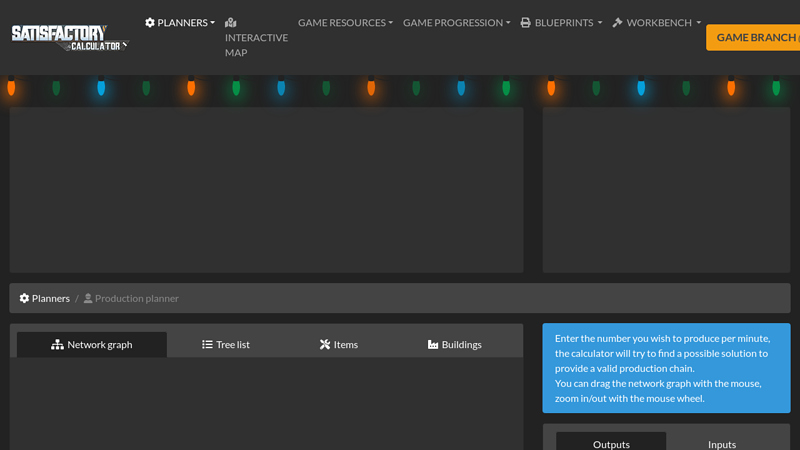Select the Outputs tab
This screenshot has height=450, width=800.
pyautogui.click(x=611, y=442)
